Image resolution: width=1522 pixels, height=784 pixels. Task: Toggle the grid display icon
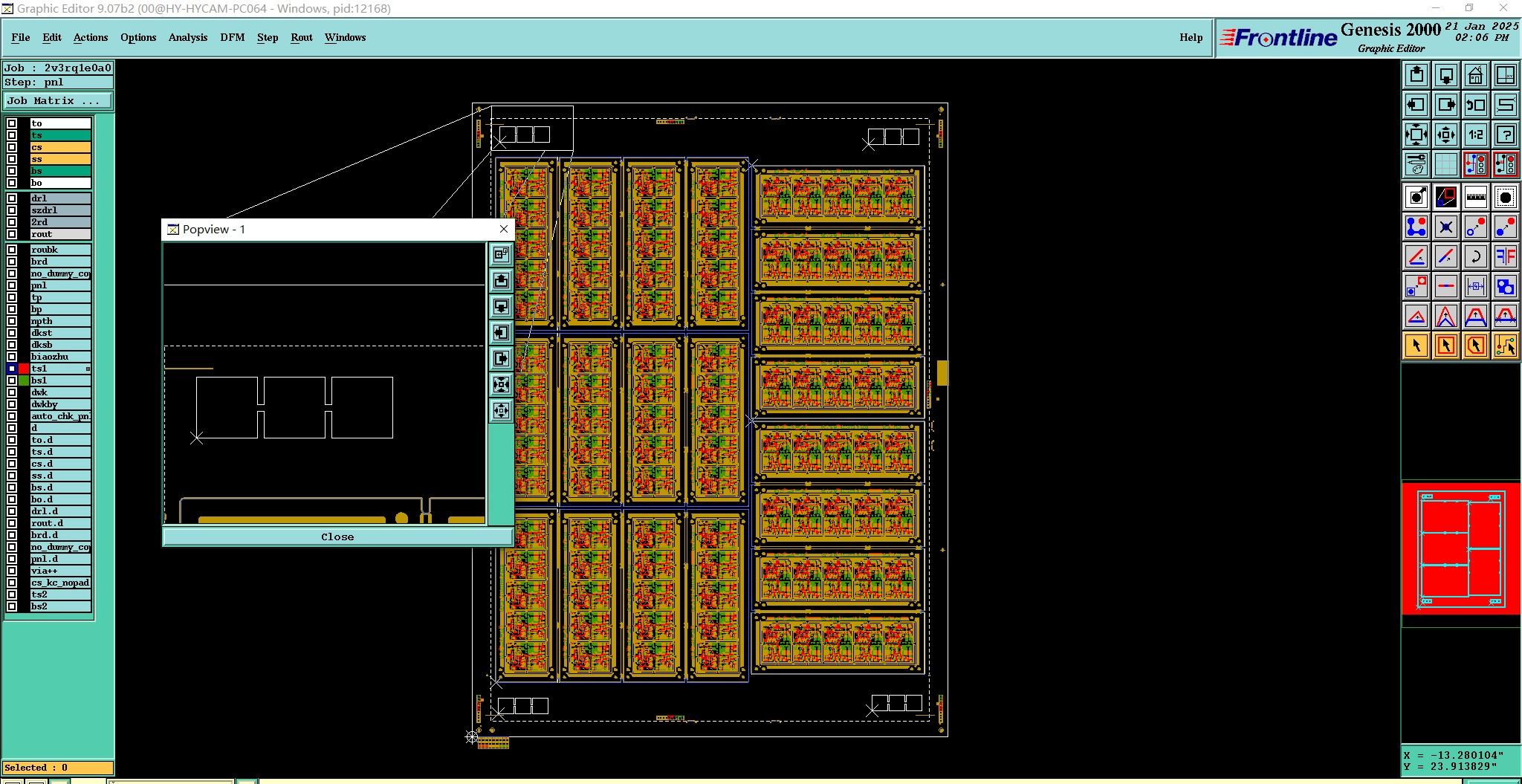coord(1446,164)
